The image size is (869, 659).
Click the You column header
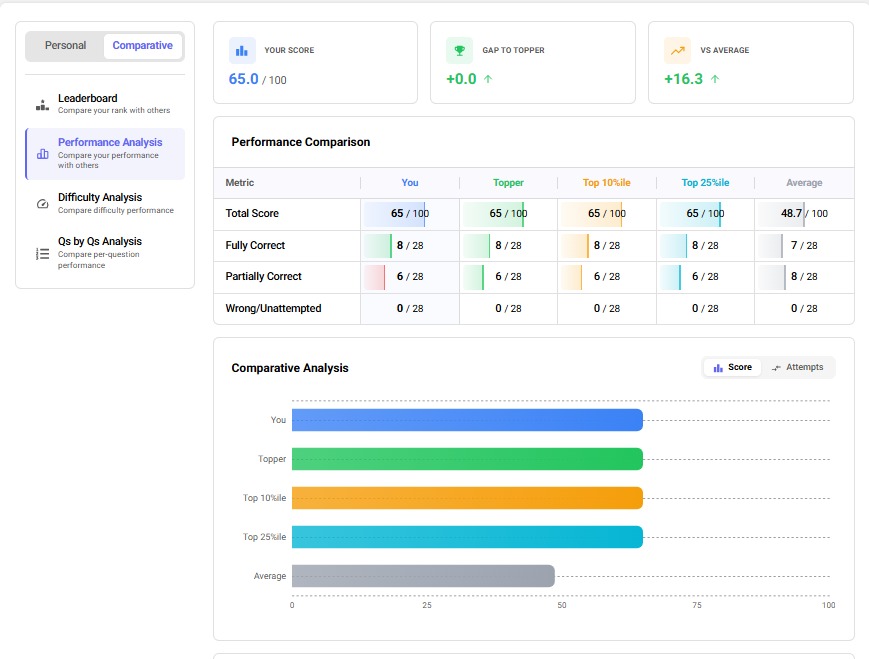(x=410, y=183)
